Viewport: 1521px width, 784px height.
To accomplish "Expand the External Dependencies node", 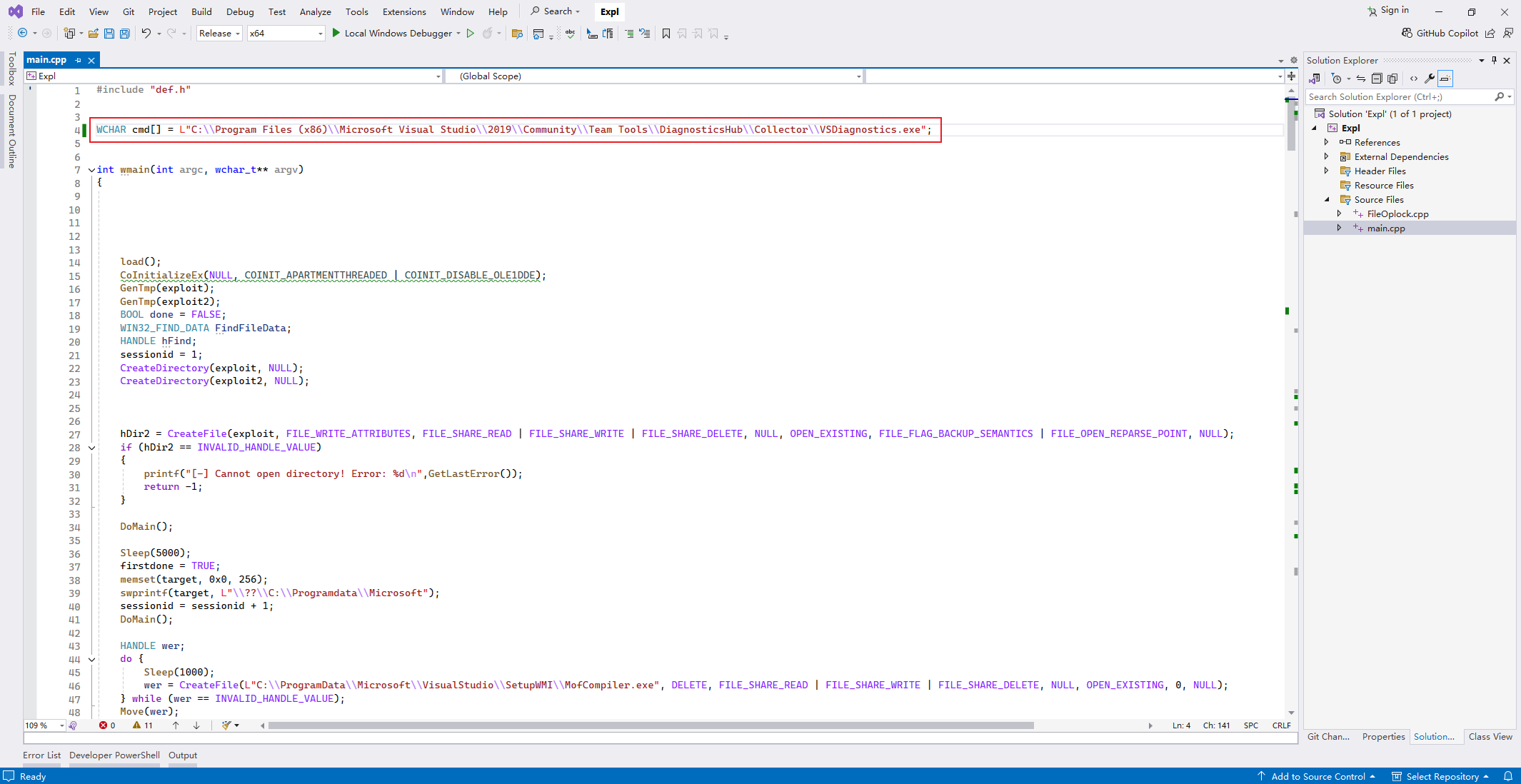I will click(1327, 156).
